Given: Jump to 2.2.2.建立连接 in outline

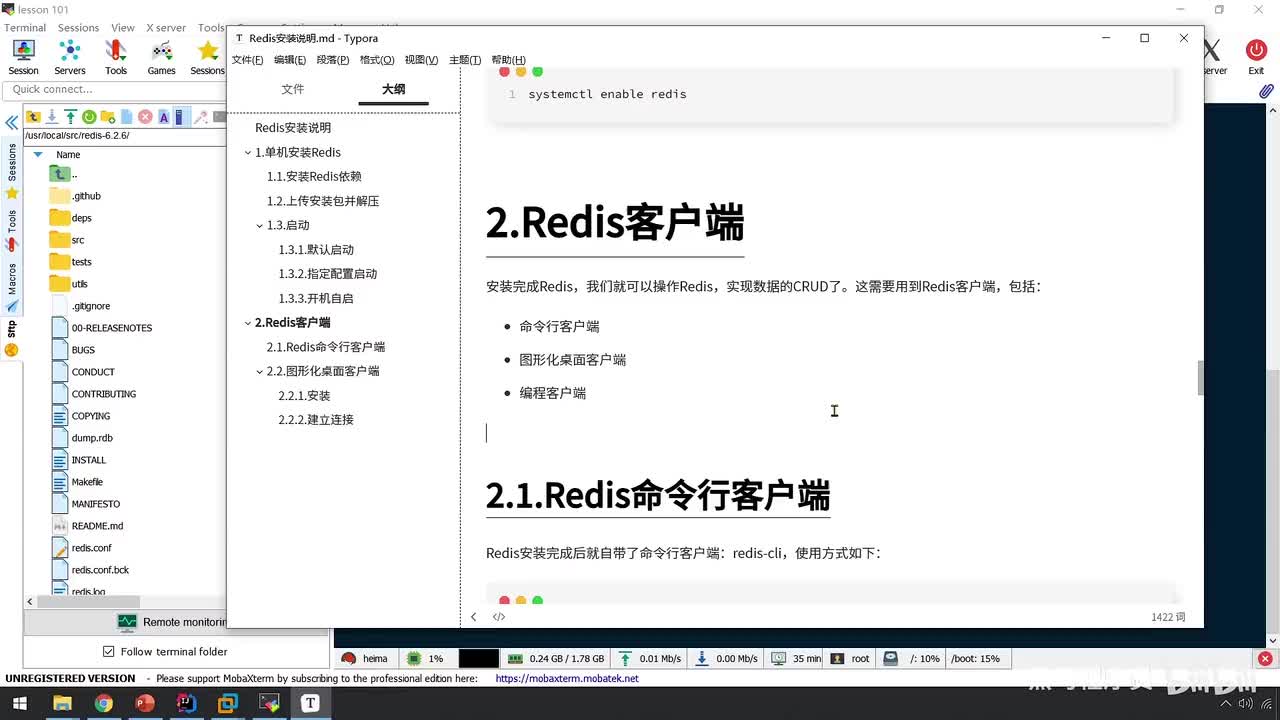Looking at the screenshot, I should (316, 420).
